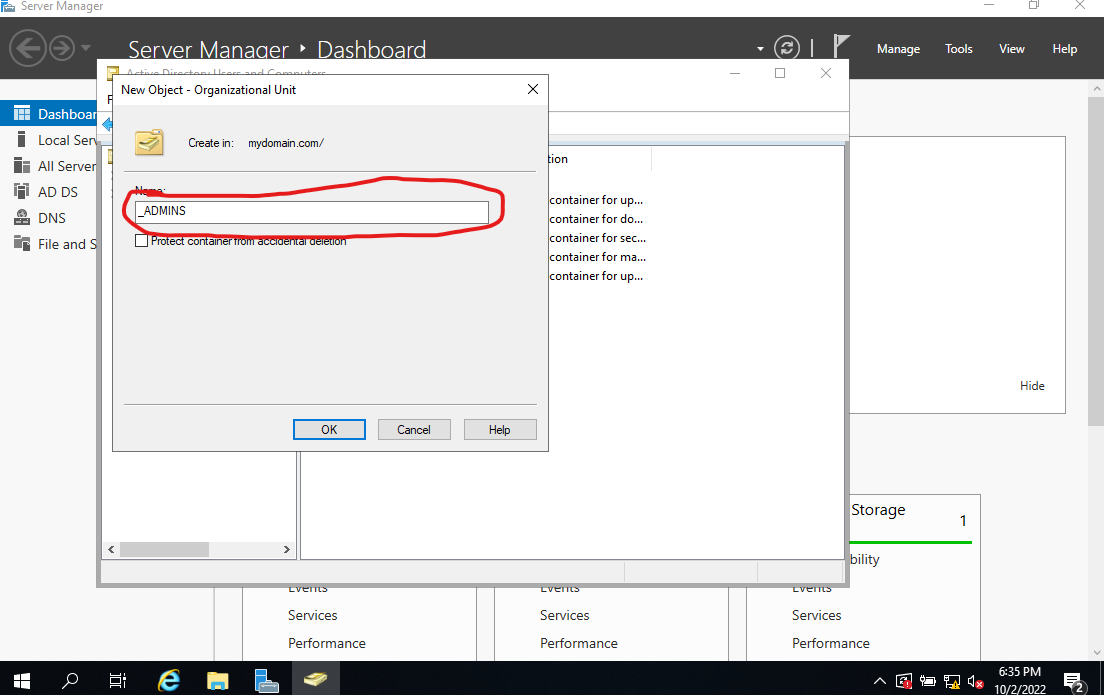Maximize Active Directory Users and Computers window
Screen dimensions: 1104x695
tap(780, 73)
